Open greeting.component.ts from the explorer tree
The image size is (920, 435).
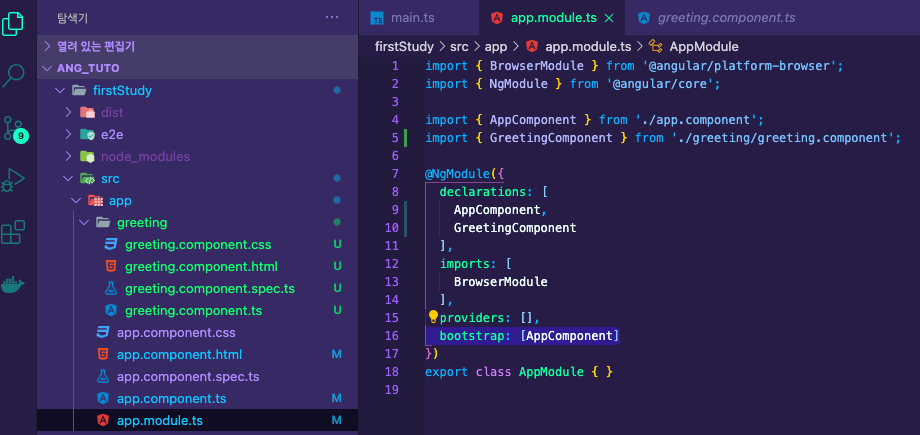point(198,310)
